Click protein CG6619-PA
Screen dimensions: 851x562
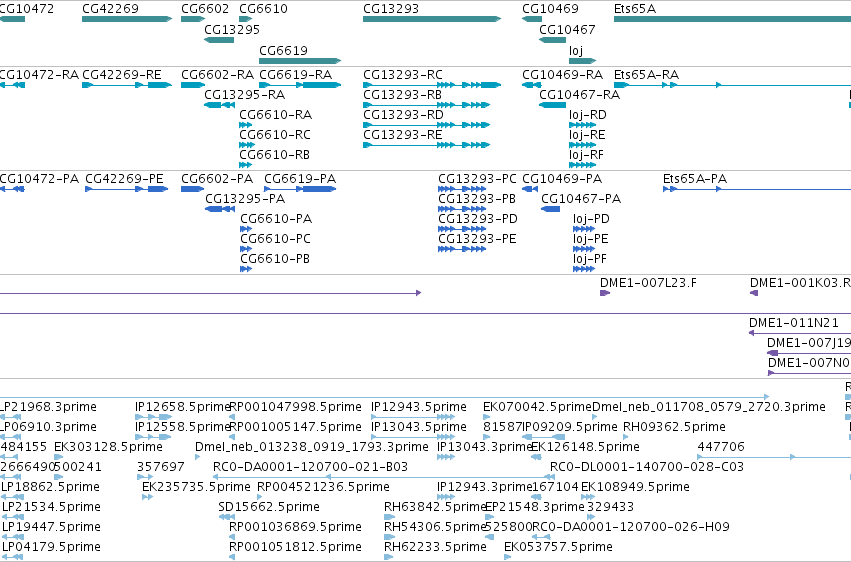tap(300, 178)
